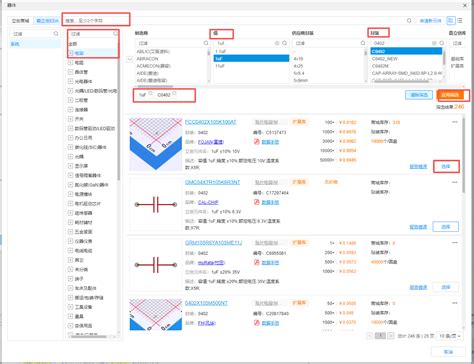Viewport: 474px width, 364px height.
Task: Click select button for CMC04X7R105K6R3NT
Action: tap(446, 227)
